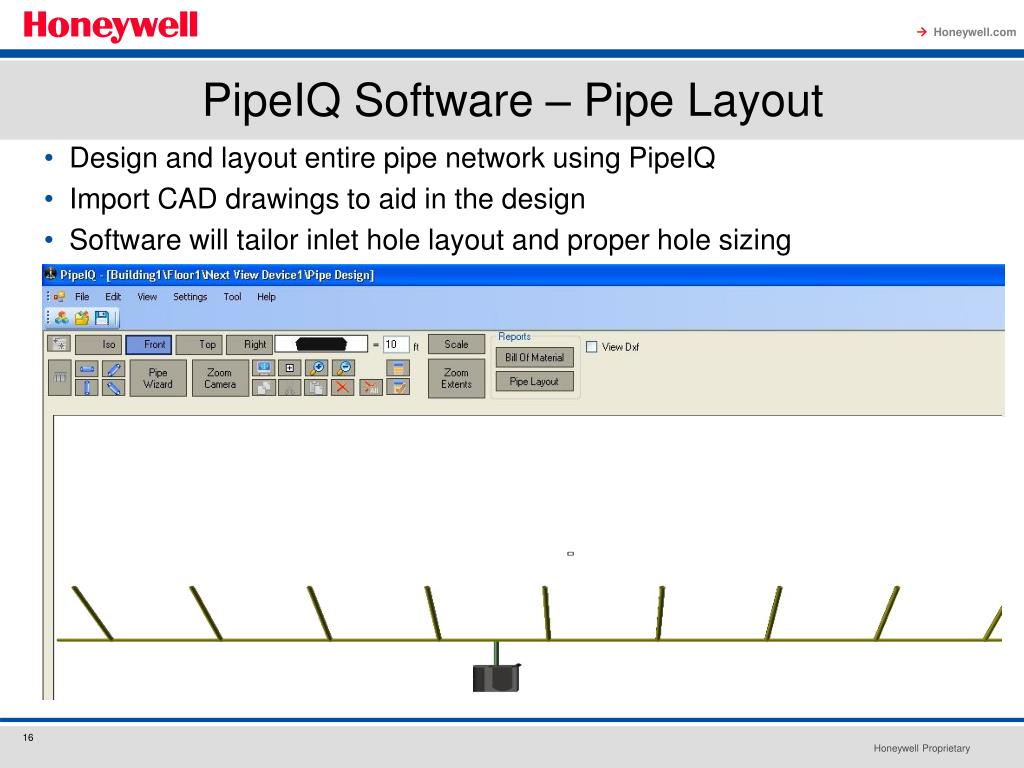Image resolution: width=1024 pixels, height=768 pixels.
Task: Open the Tool menu
Action: tap(232, 296)
